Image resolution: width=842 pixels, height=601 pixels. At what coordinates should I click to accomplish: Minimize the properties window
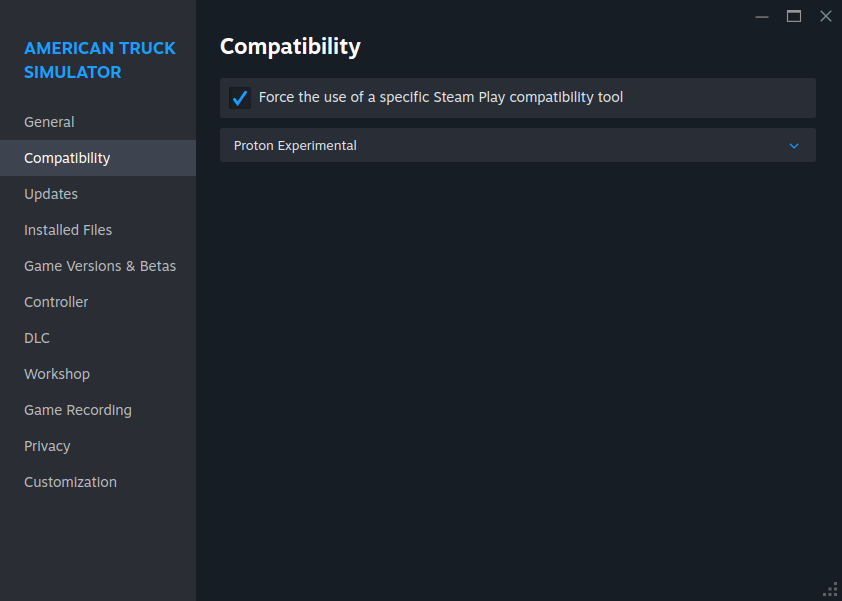pos(761,17)
